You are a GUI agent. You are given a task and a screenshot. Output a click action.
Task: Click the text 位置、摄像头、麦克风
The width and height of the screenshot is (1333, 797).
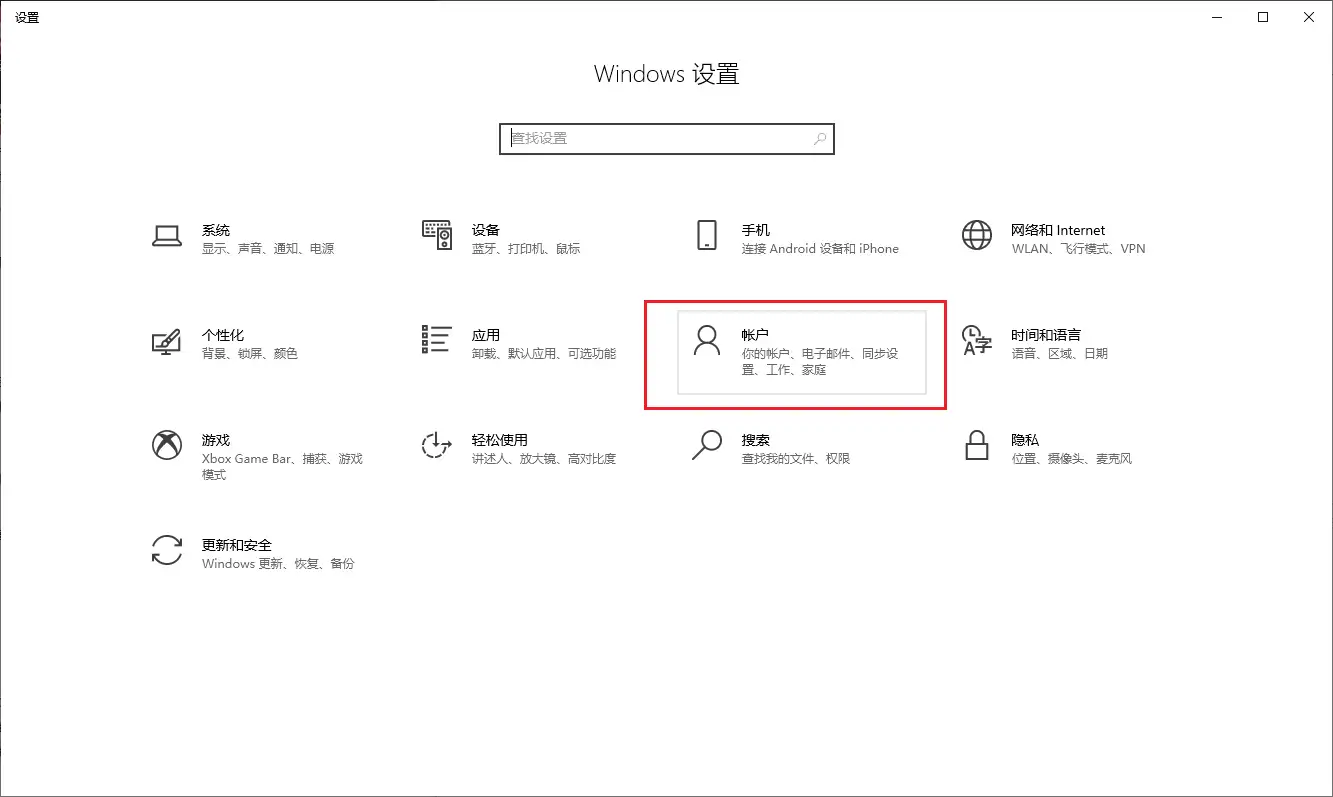point(1071,459)
